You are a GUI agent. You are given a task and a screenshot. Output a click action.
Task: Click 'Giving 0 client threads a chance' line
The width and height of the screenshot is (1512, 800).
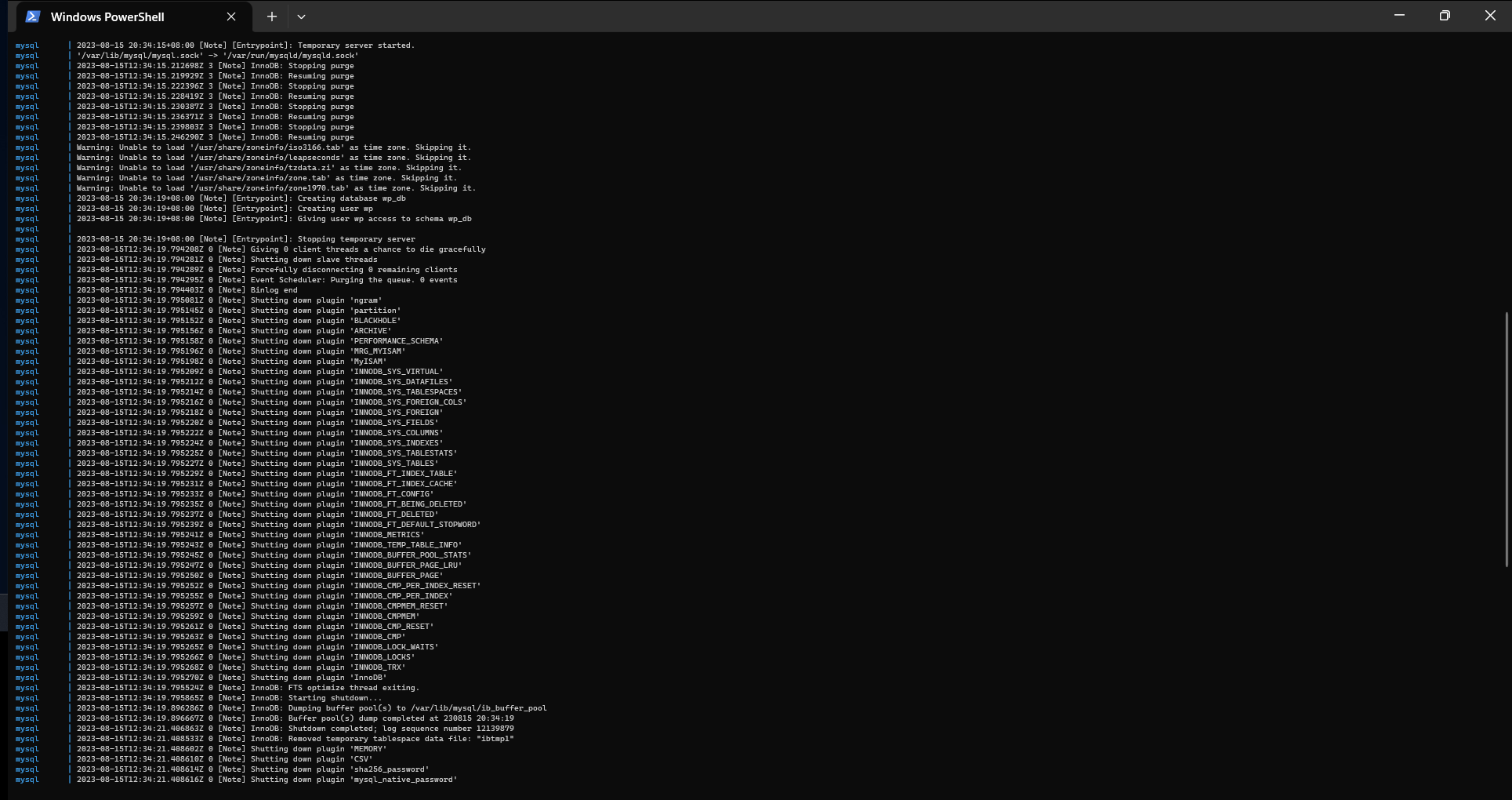(281, 249)
